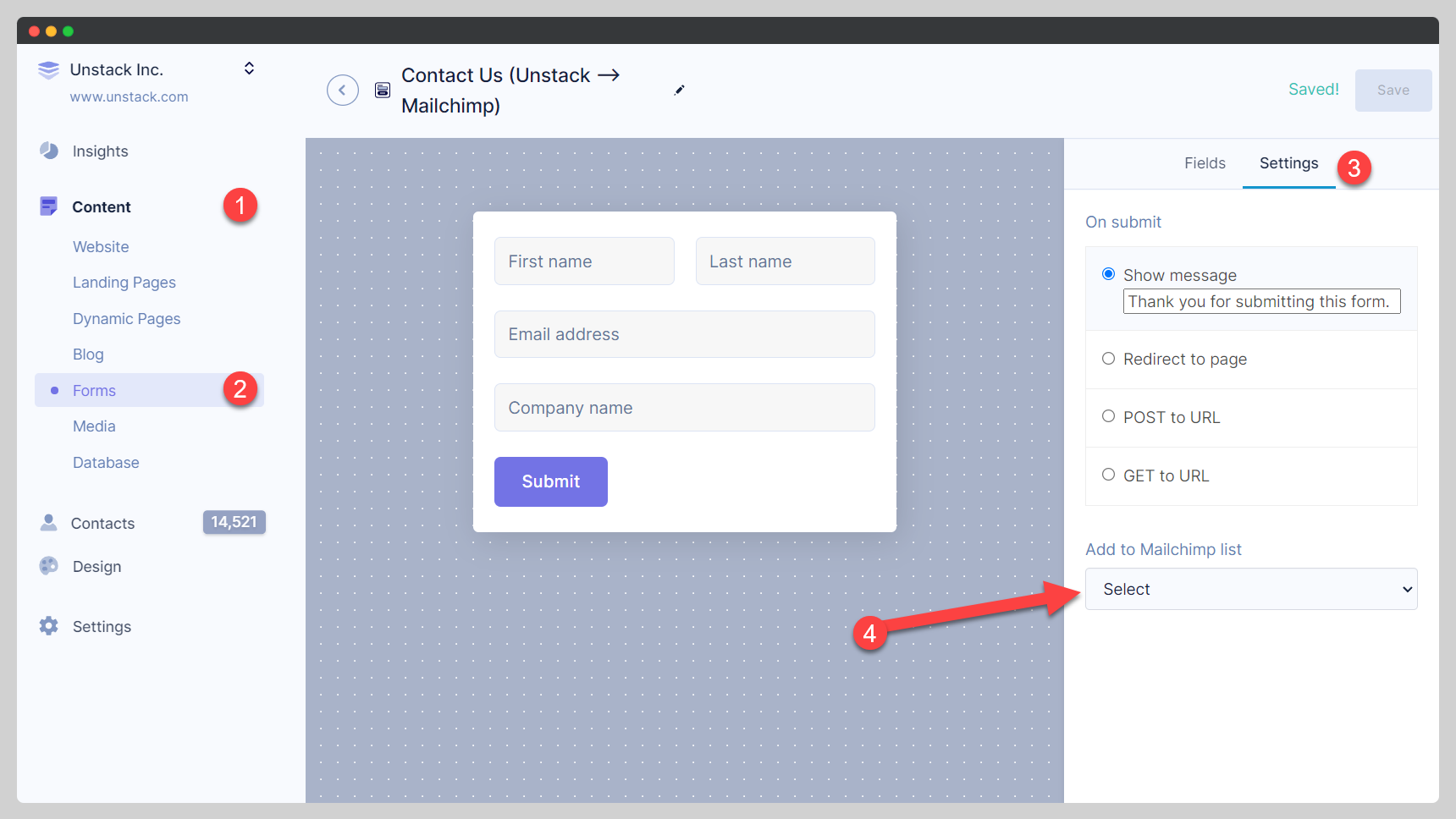The image size is (1456, 819).
Task: Open the Contacts section
Action: click(102, 523)
